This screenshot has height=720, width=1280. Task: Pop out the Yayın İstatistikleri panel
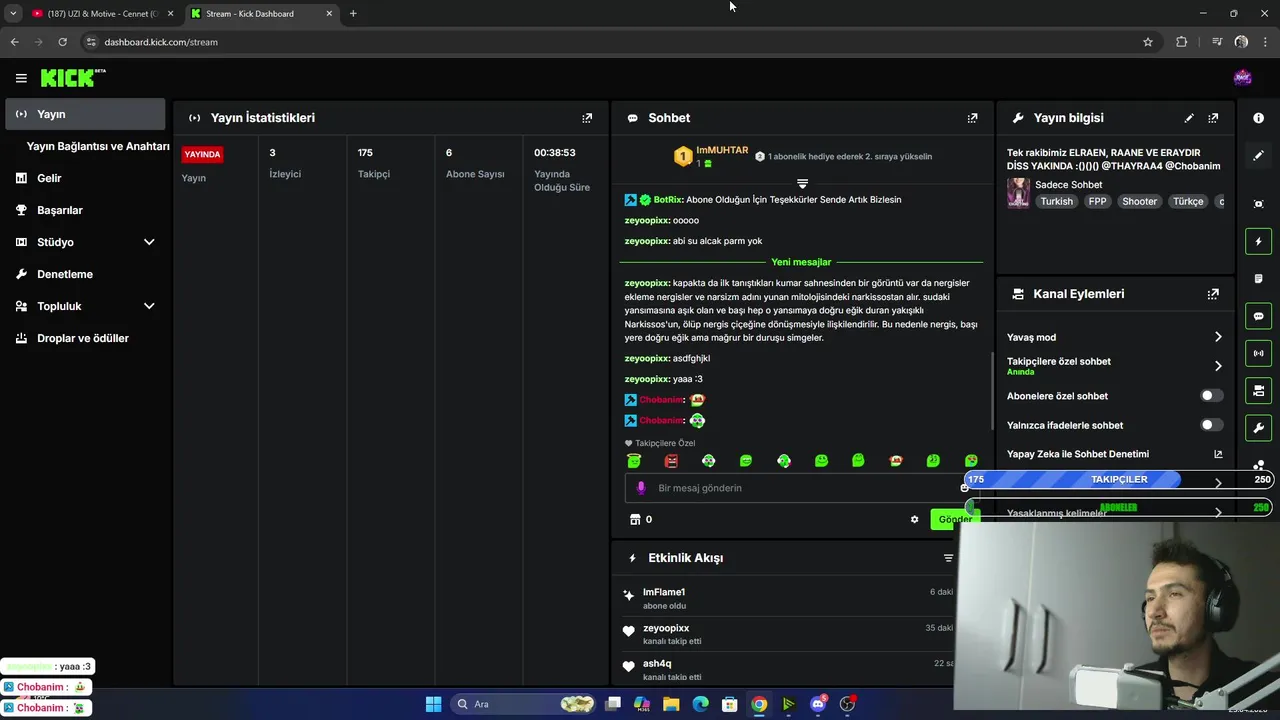587,118
